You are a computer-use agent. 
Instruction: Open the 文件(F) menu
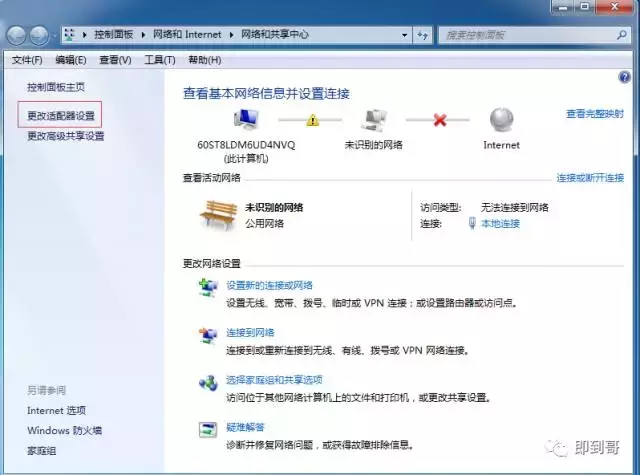point(27,60)
